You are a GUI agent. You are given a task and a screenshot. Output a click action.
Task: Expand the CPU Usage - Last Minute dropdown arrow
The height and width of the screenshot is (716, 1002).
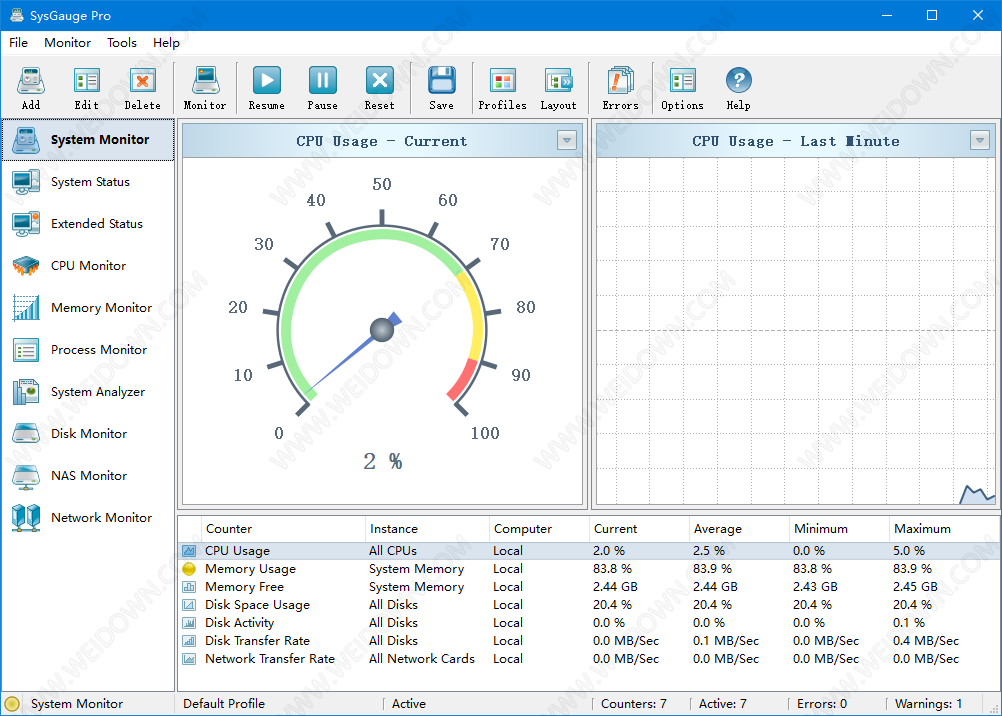point(980,140)
